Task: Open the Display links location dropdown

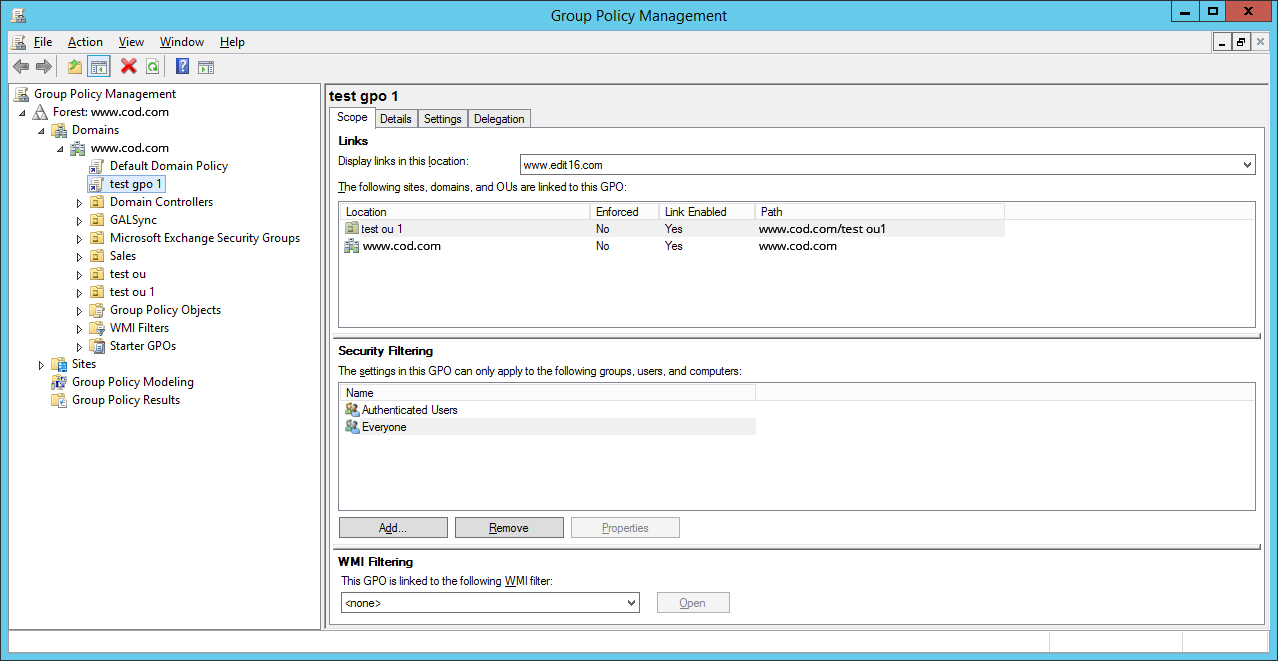Action: 1247,165
